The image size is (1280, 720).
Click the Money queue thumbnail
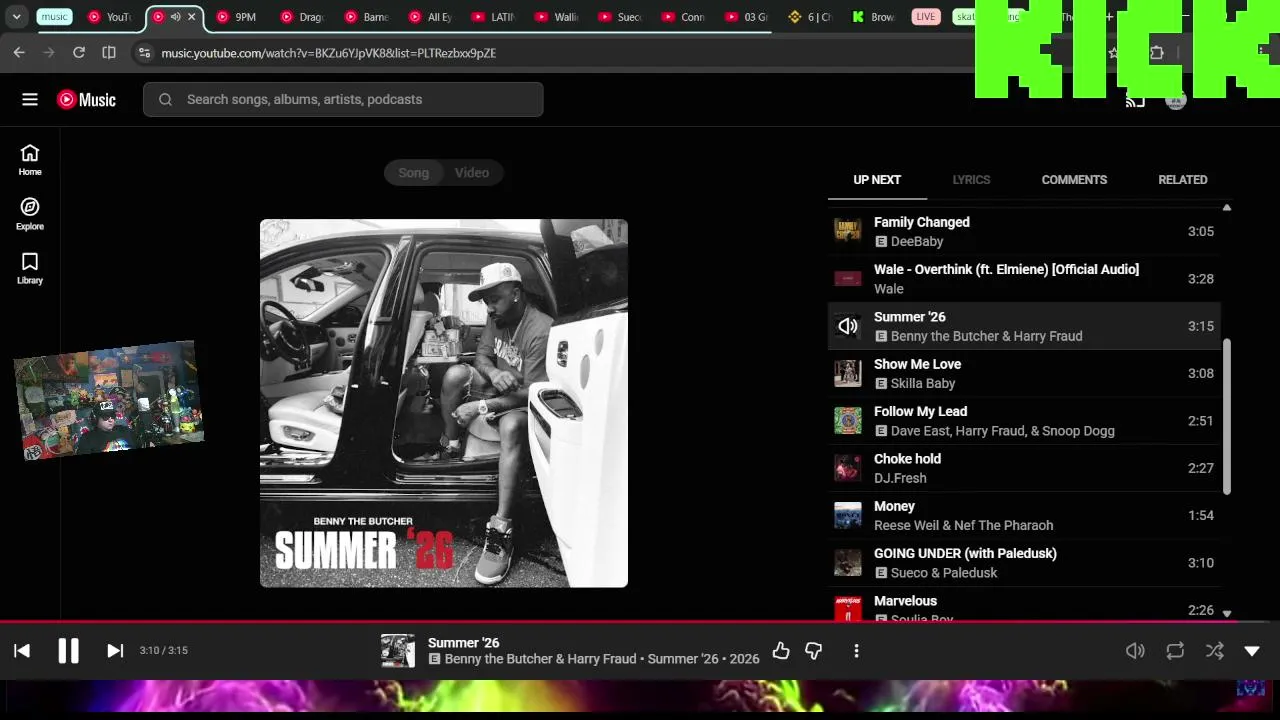[848, 515]
